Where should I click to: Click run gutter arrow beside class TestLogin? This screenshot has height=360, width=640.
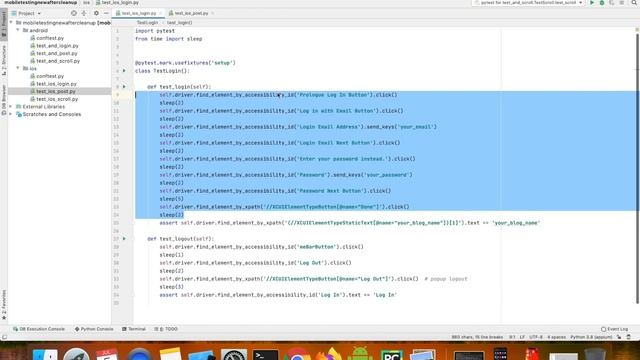(124, 71)
